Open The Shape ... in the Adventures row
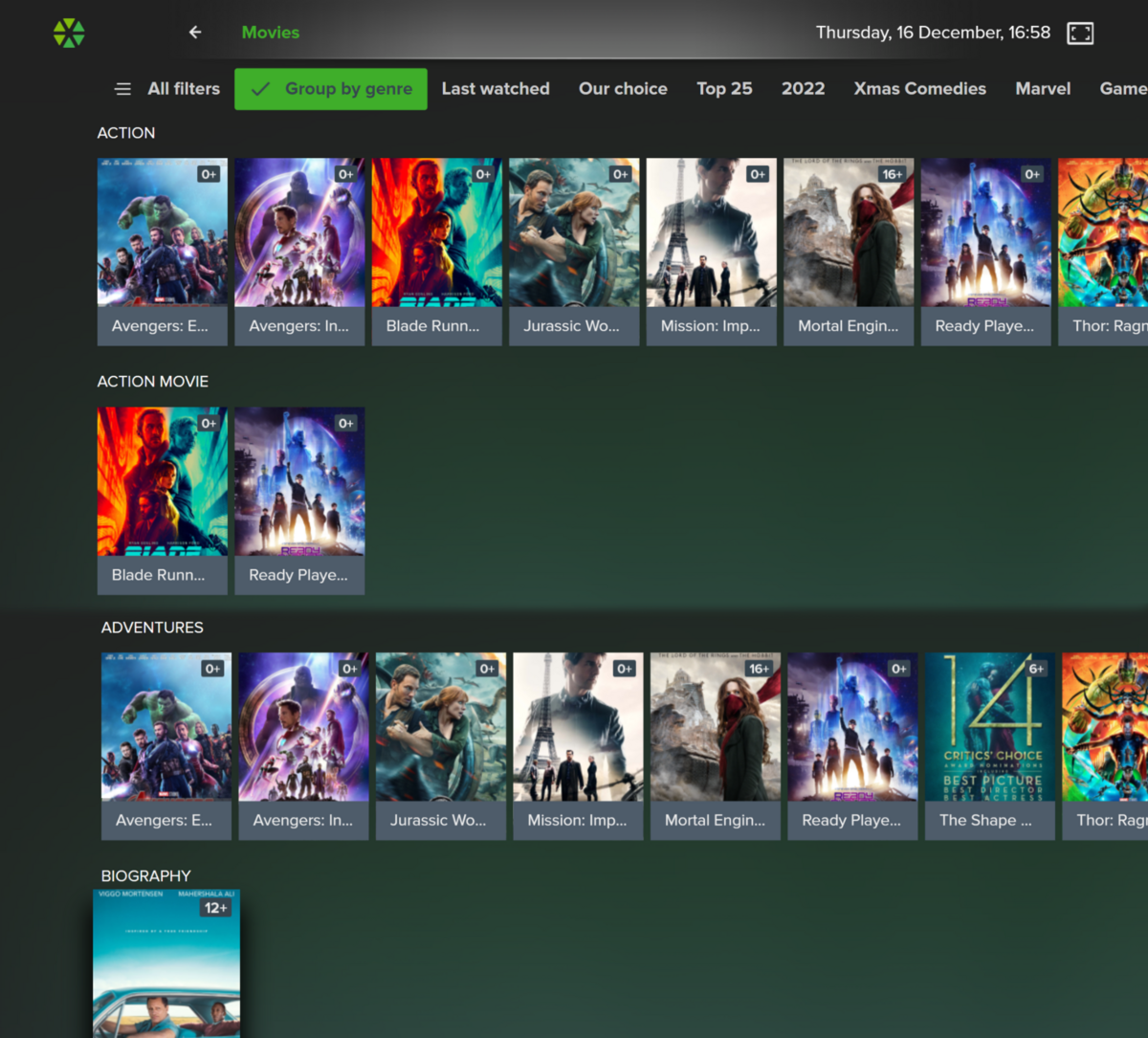 point(990,746)
